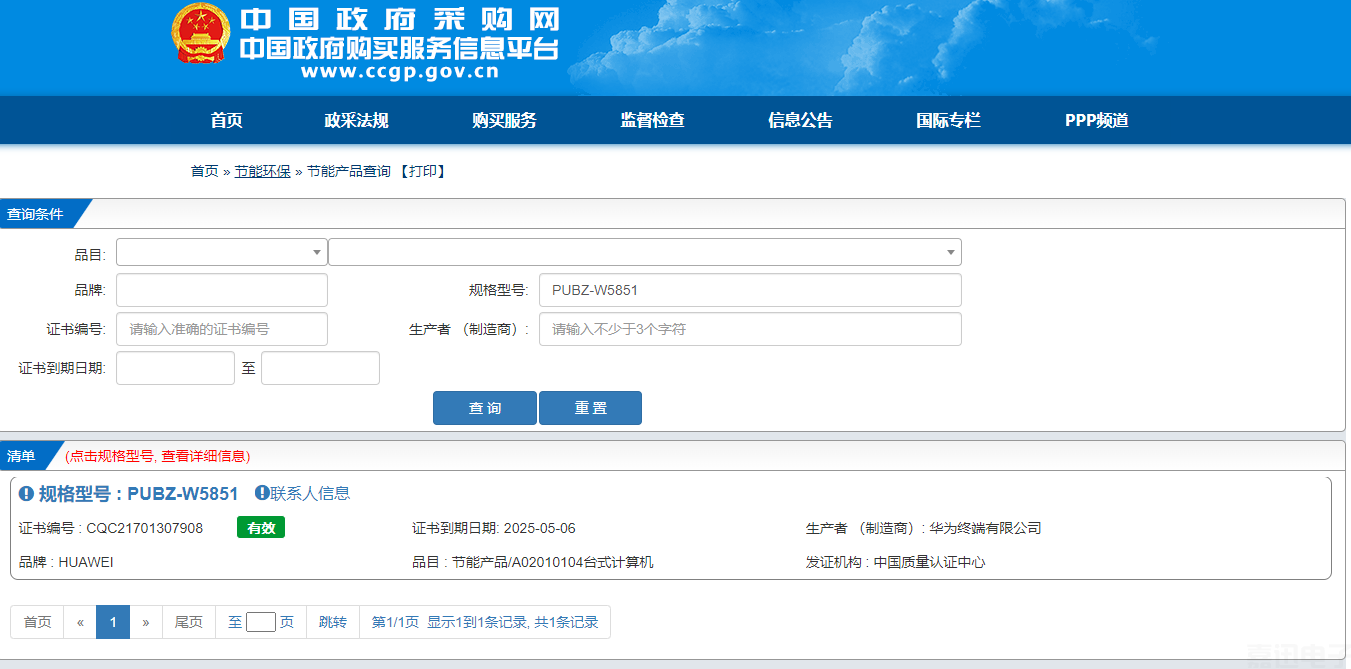Go to 尾页 last page
Image resolution: width=1351 pixels, height=669 pixels.
click(x=188, y=622)
